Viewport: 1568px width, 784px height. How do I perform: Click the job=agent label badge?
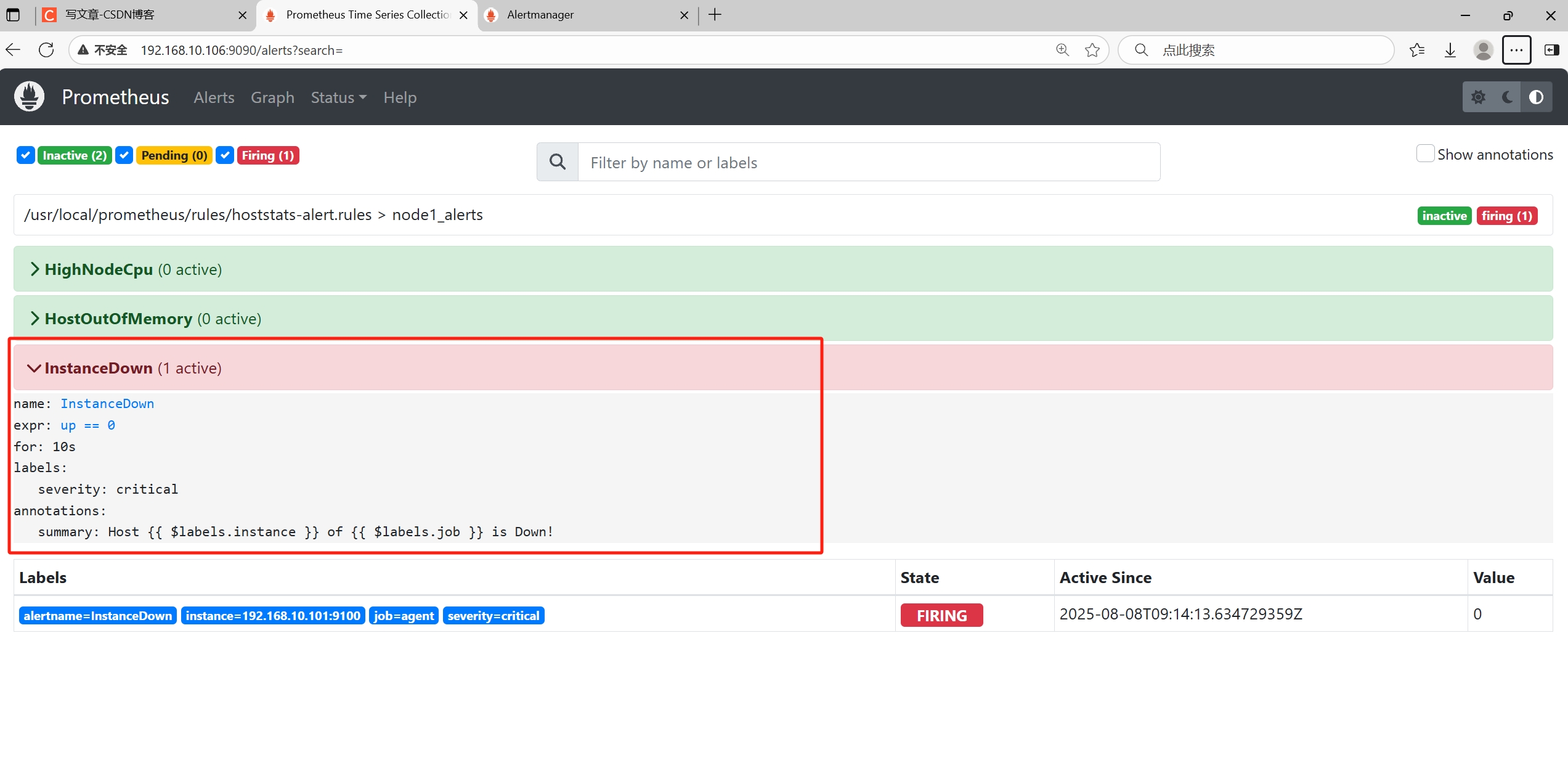pyautogui.click(x=404, y=616)
